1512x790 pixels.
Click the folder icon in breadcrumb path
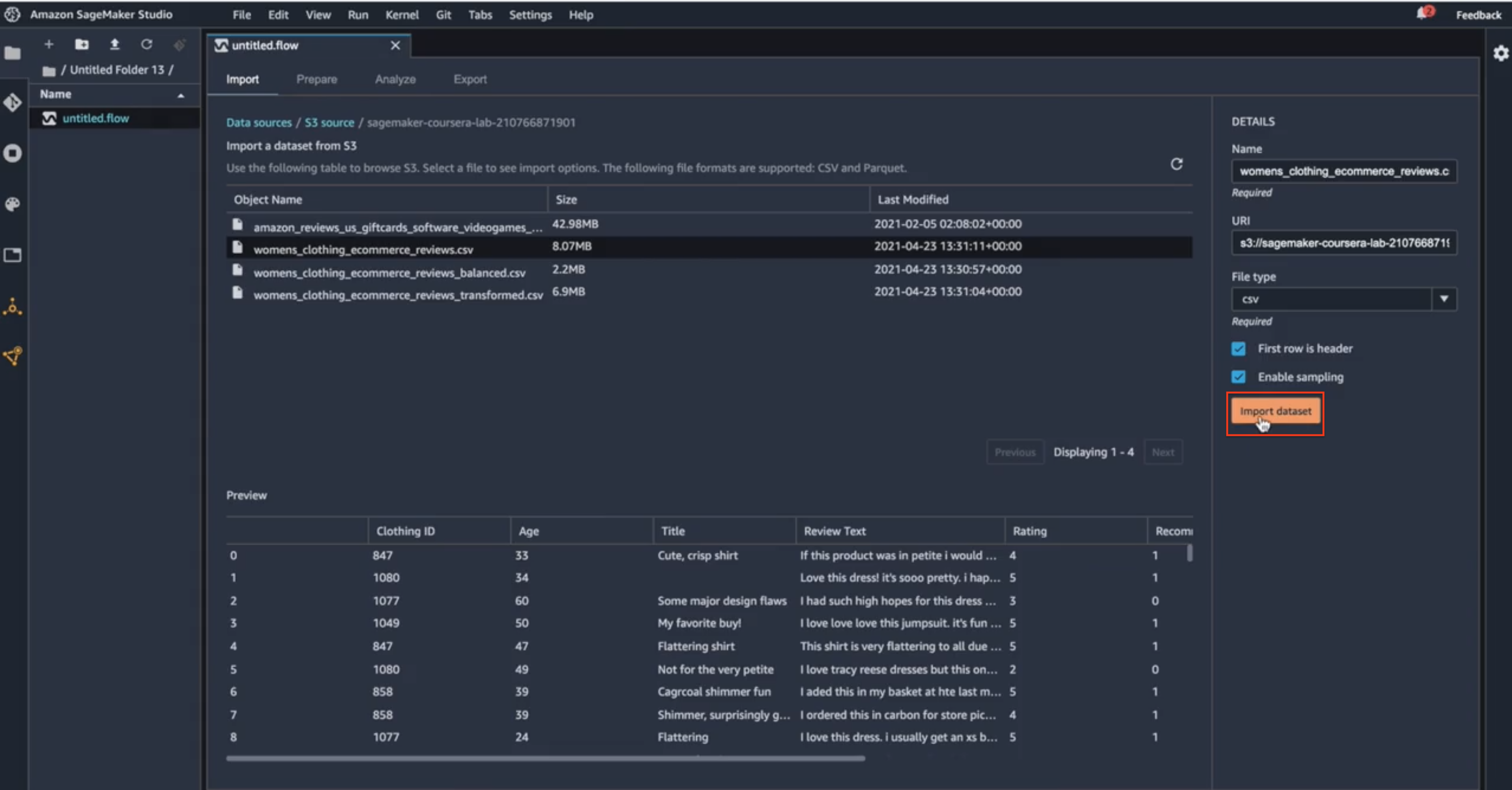pos(49,71)
